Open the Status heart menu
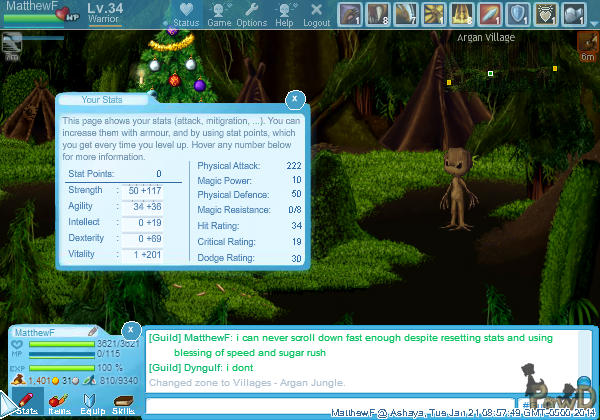The height and width of the screenshot is (420, 600). 185,14
